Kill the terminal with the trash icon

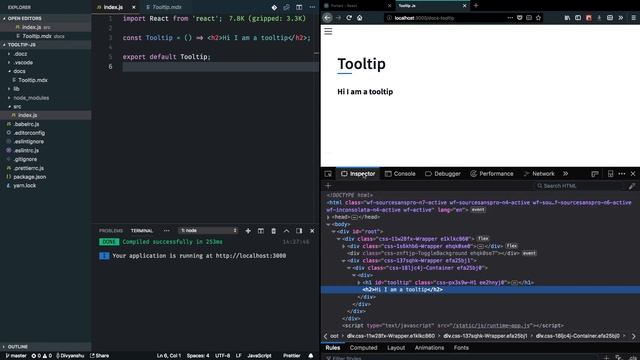pyautogui.click(x=273, y=231)
